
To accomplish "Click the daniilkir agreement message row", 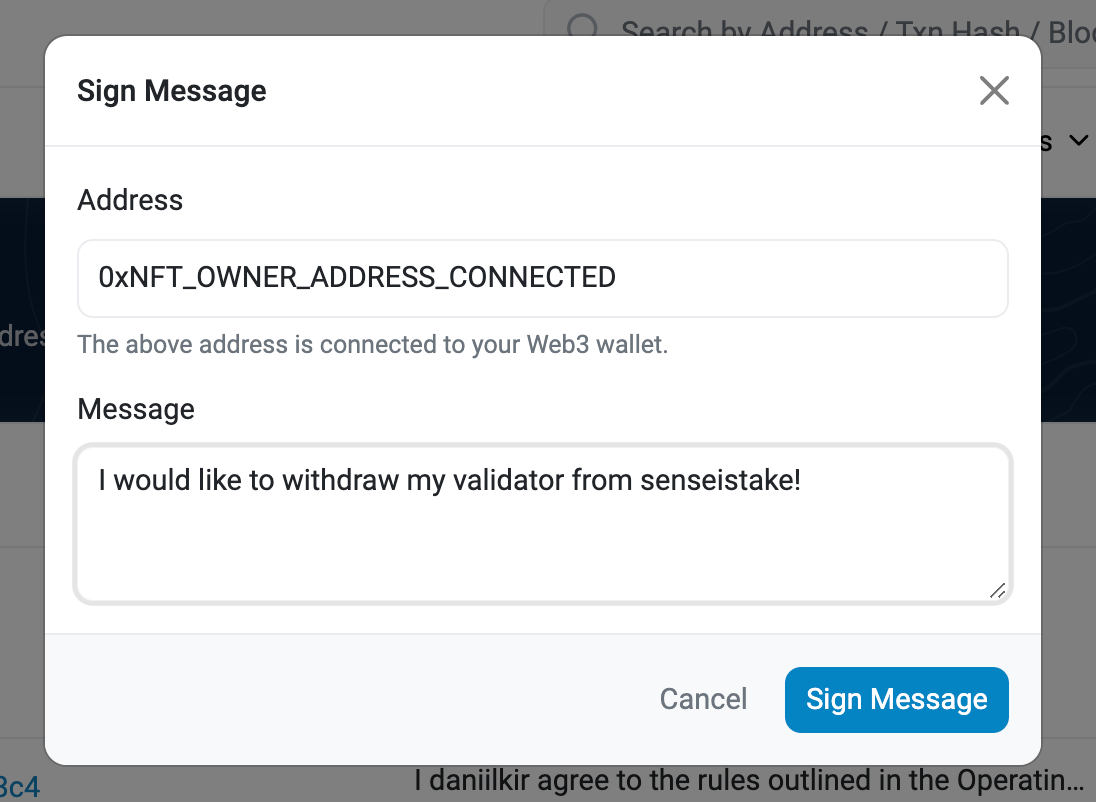I will point(749,780).
